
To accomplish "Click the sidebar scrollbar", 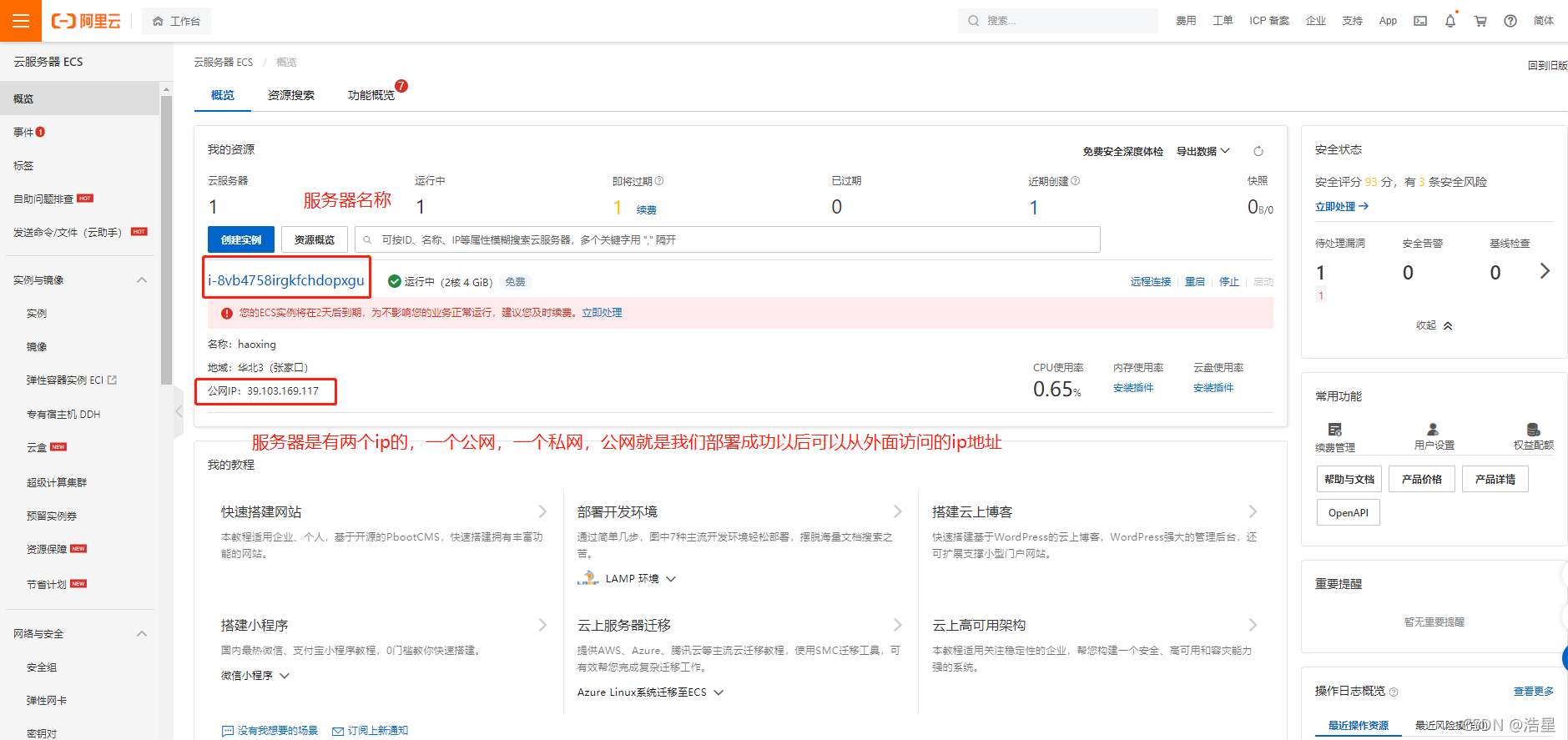I will [x=166, y=240].
